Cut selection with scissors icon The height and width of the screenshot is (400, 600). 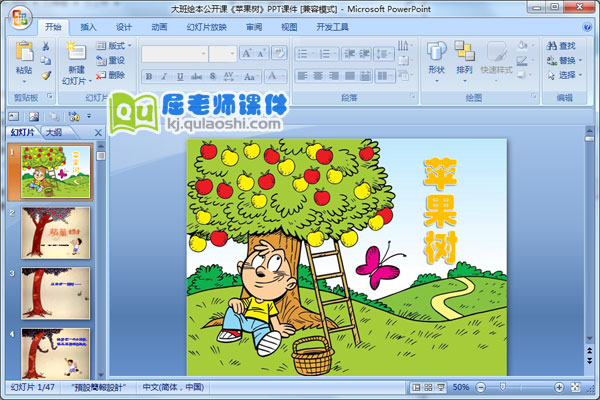point(46,46)
